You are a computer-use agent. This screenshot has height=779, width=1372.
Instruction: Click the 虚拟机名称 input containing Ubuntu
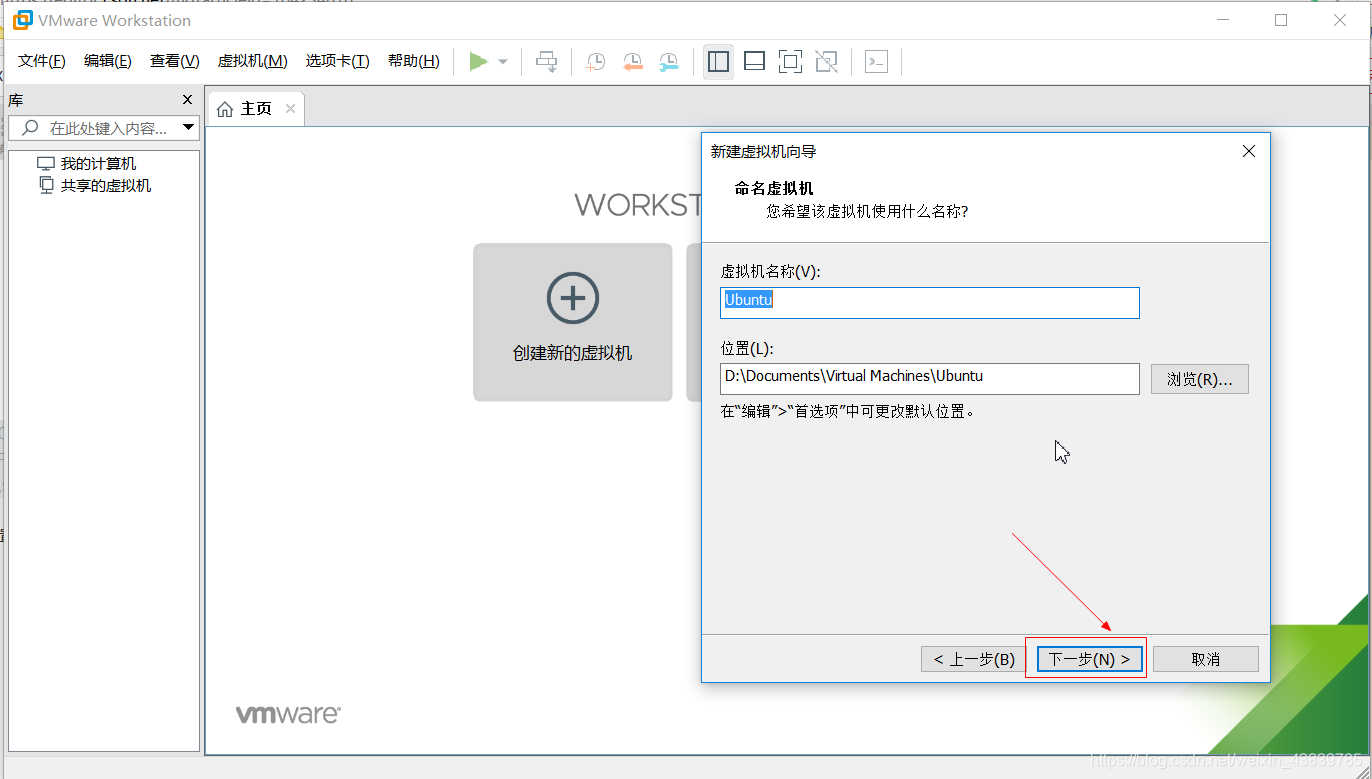pos(929,302)
